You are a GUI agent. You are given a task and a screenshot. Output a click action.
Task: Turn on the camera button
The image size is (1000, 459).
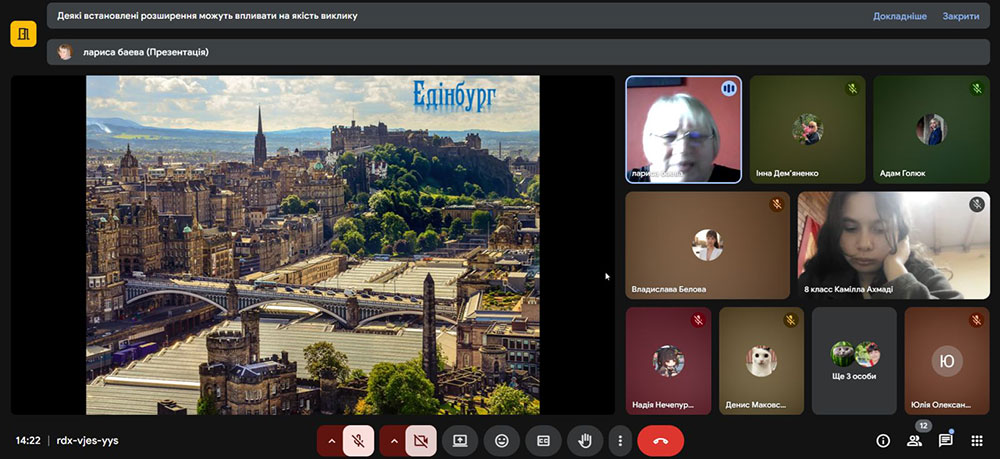(421, 440)
